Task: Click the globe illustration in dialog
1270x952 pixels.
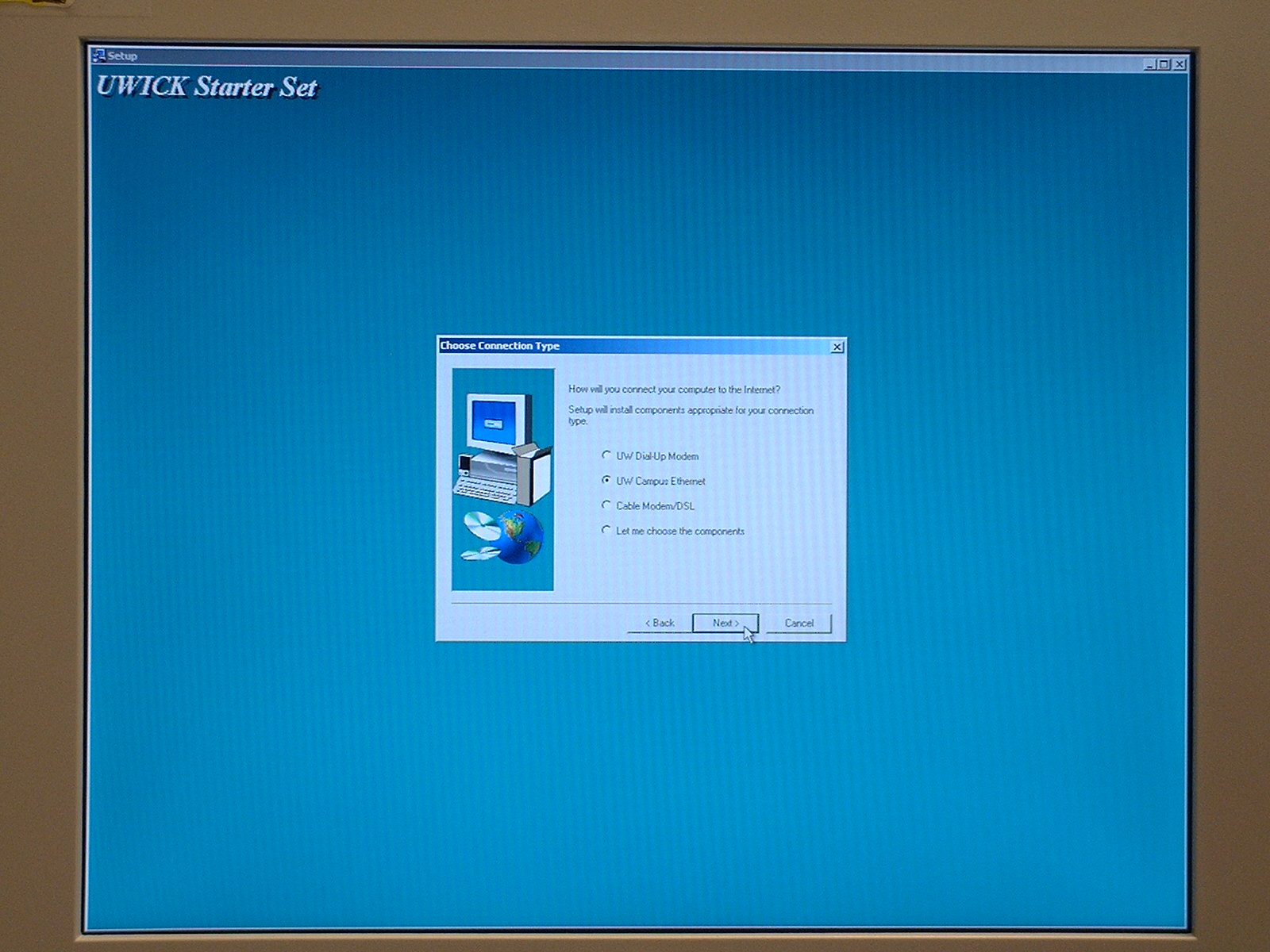Action: pyautogui.click(x=521, y=536)
